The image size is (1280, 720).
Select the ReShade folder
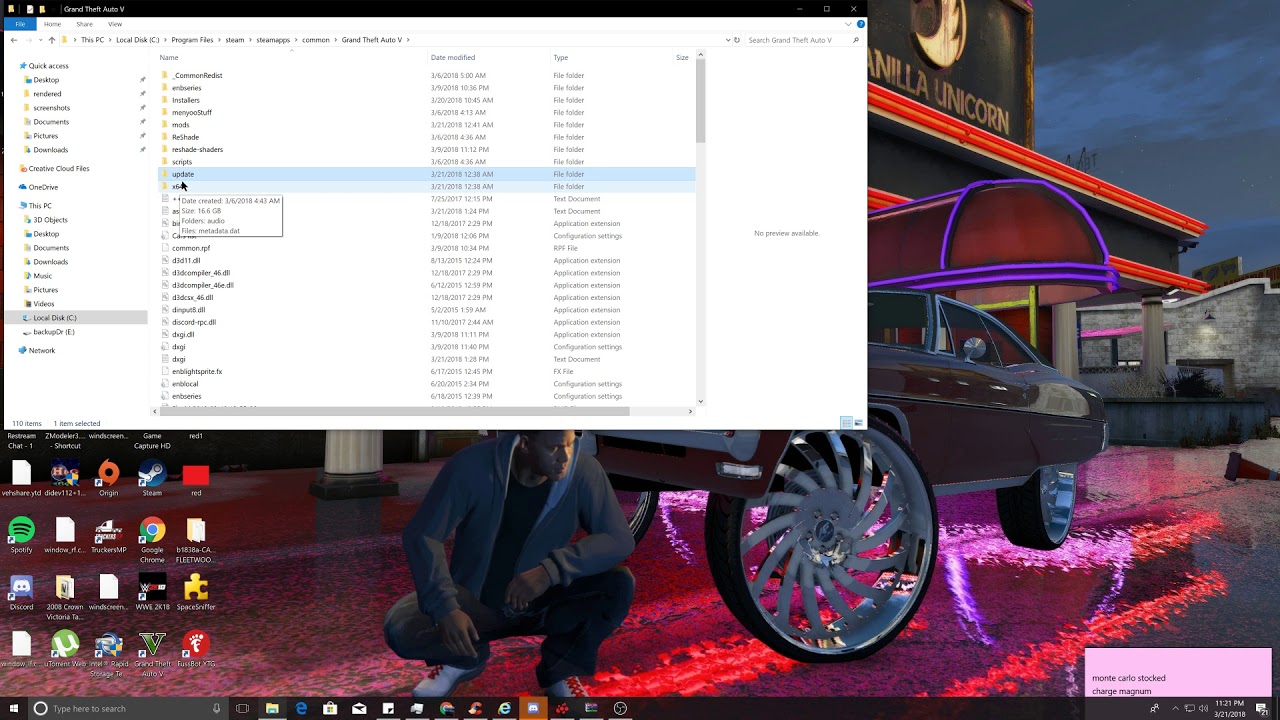point(185,137)
